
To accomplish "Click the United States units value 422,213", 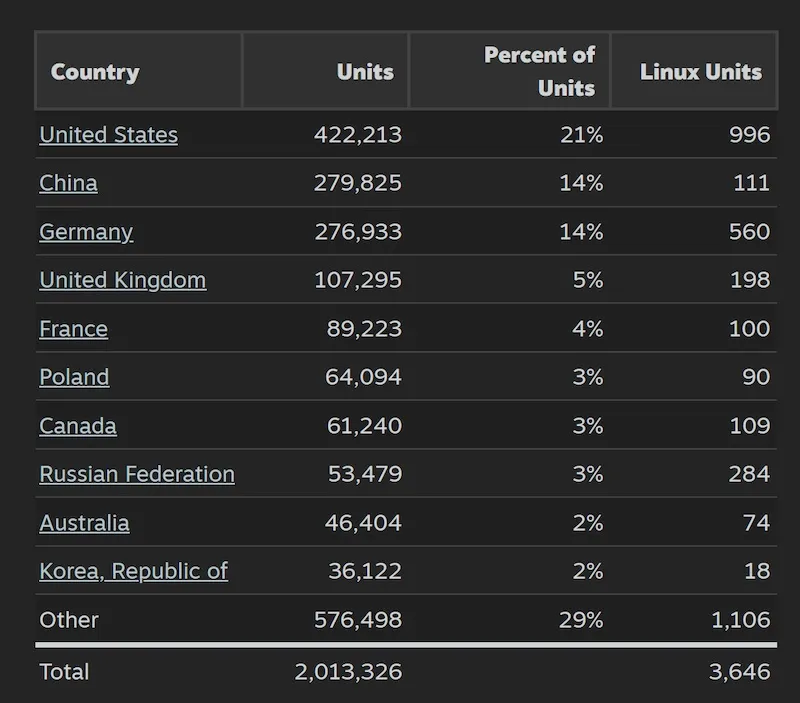I will [x=357, y=135].
